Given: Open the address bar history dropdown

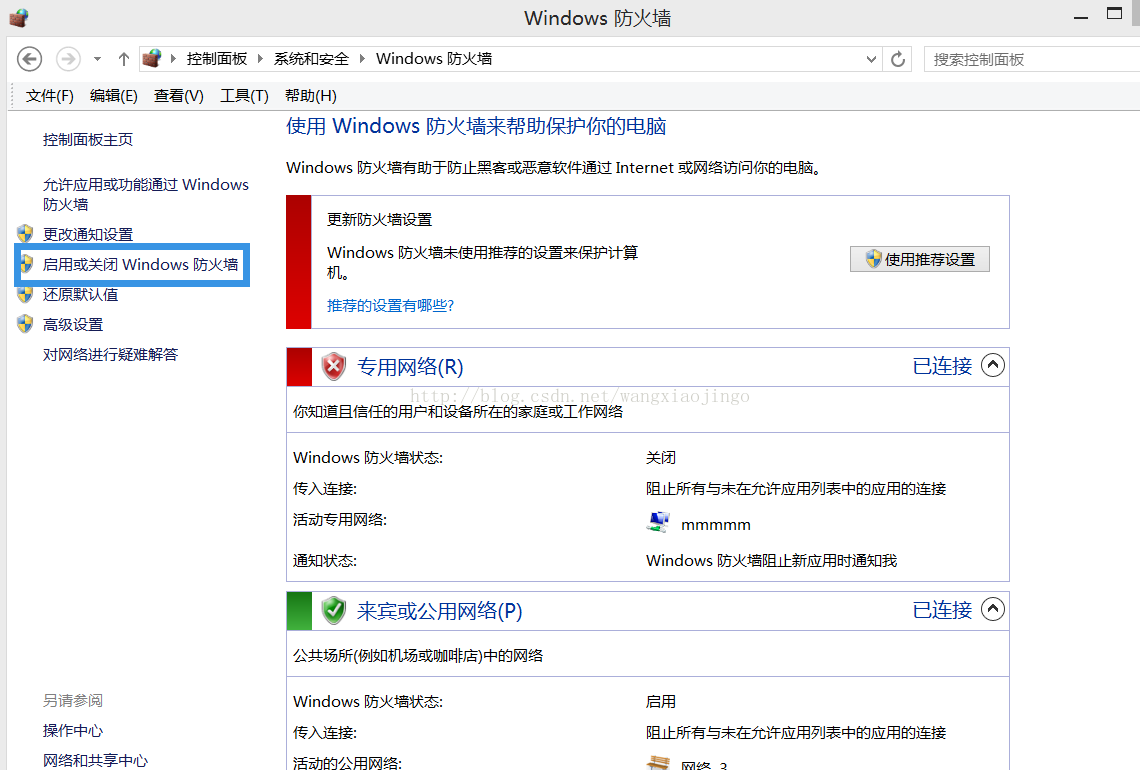Looking at the screenshot, I should click(871, 60).
